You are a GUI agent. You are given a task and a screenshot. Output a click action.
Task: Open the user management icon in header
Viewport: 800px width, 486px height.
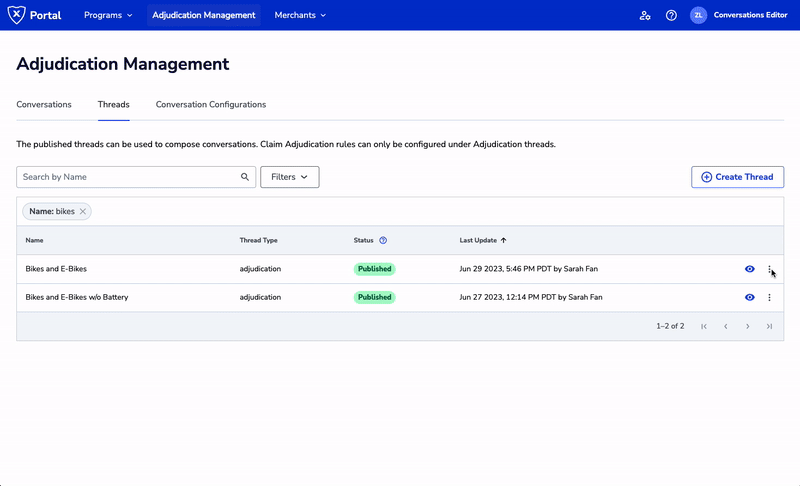tap(645, 16)
